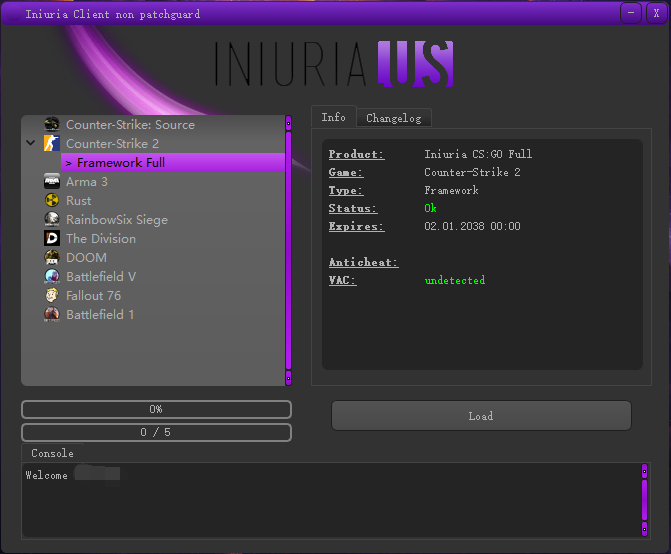Select the Framework Full entry
The width and height of the screenshot is (671, 554).
coord(121,163)
